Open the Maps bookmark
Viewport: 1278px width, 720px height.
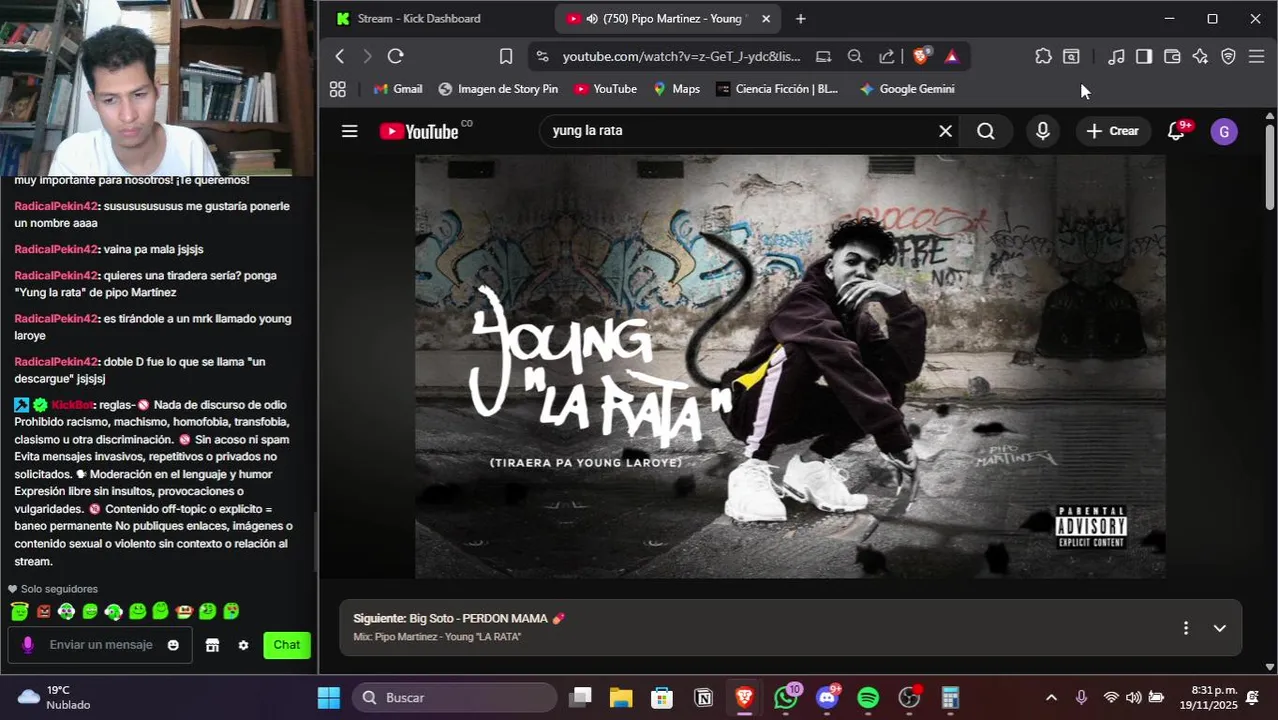(676, 89)
